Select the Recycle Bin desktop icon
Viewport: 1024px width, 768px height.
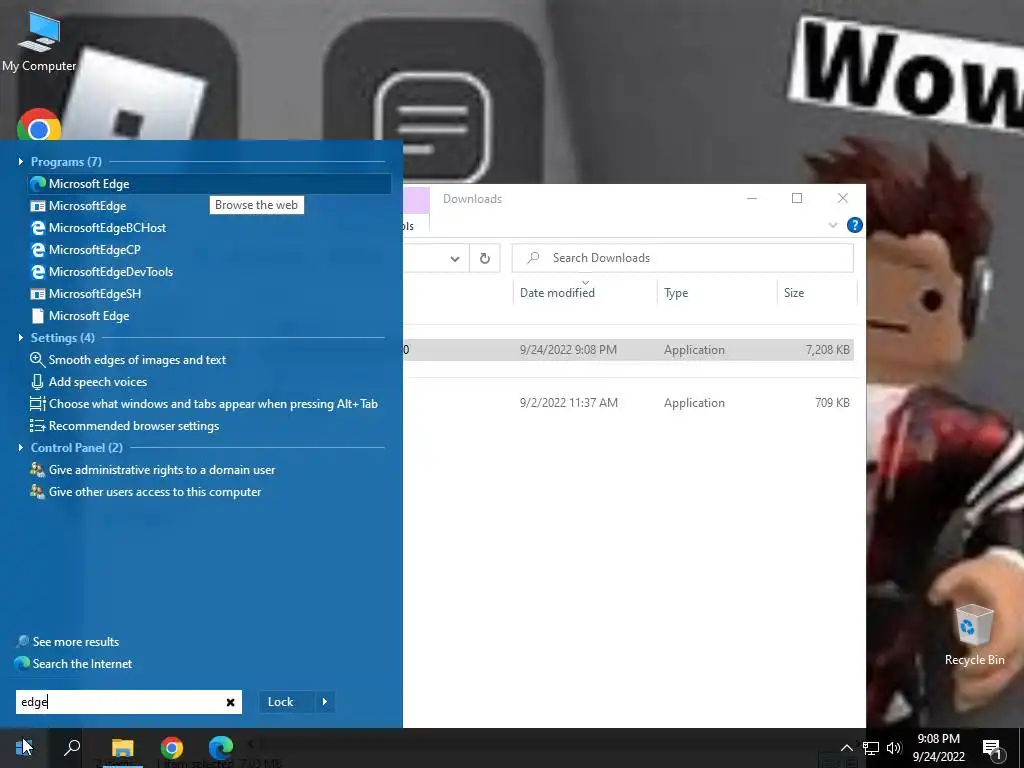point(974,636)
